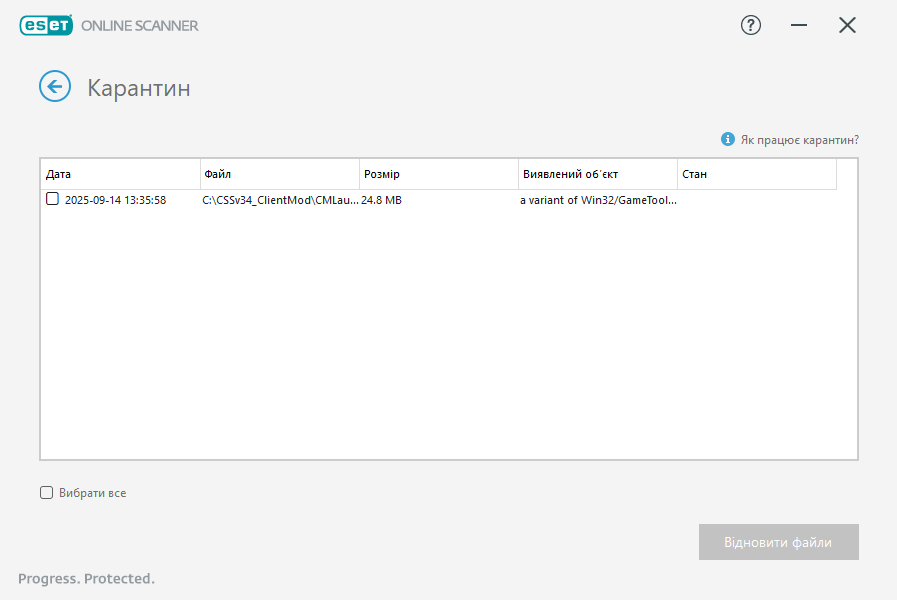Click the blue info icon near the quarantine link
Viewport: 897px width, 600px height.
pyautogui.click(x=728, y=140)
